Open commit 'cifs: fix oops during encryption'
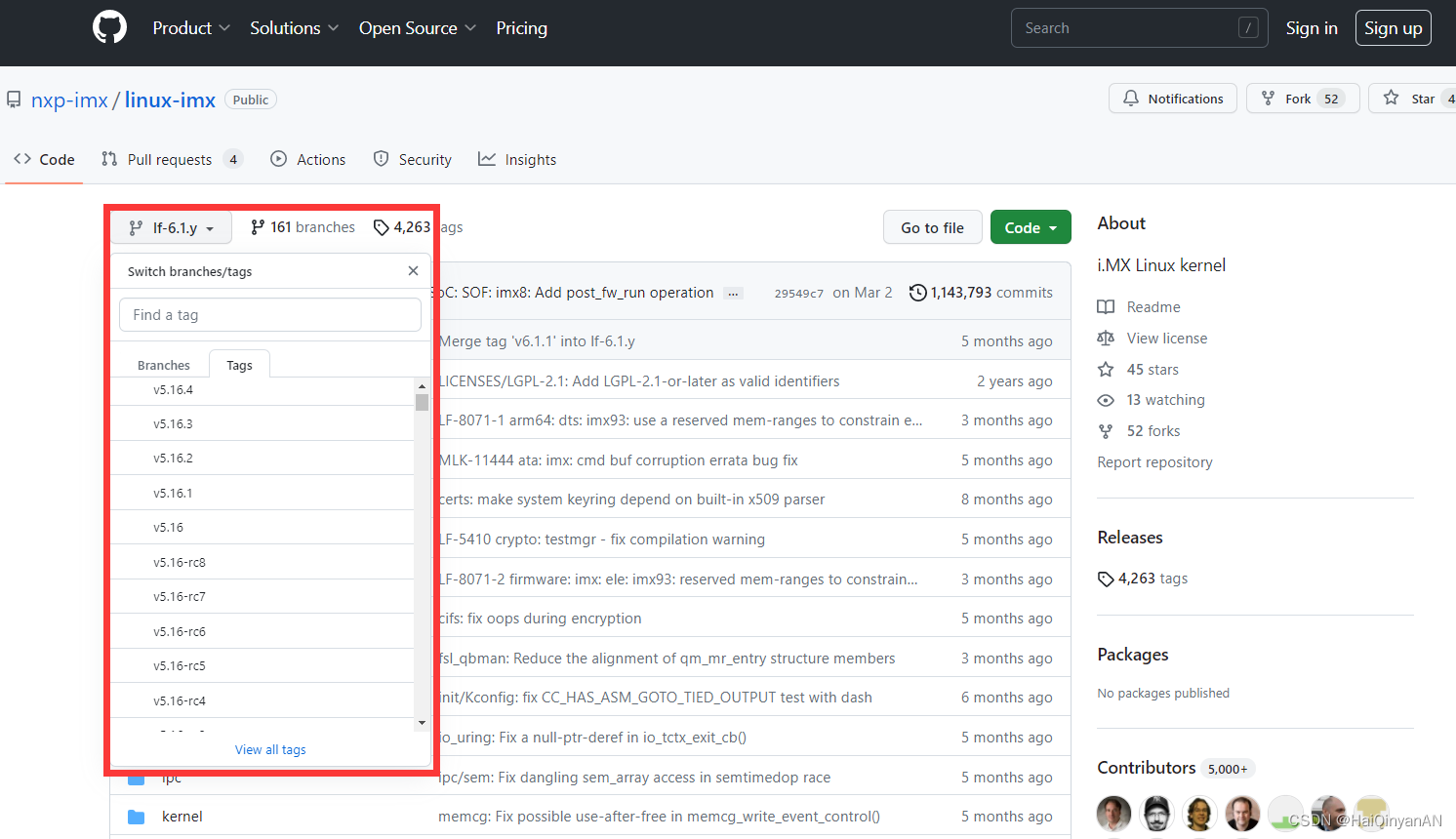The width and height of the screenshot is (1456, 839). pos(540,619)
